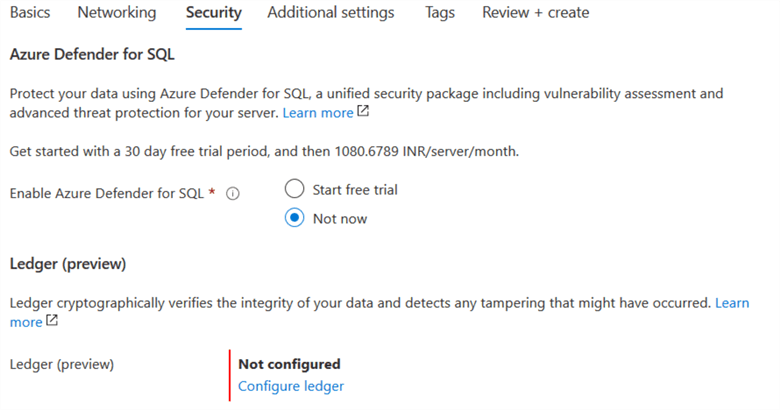Select the Security tab

point(213,13)
